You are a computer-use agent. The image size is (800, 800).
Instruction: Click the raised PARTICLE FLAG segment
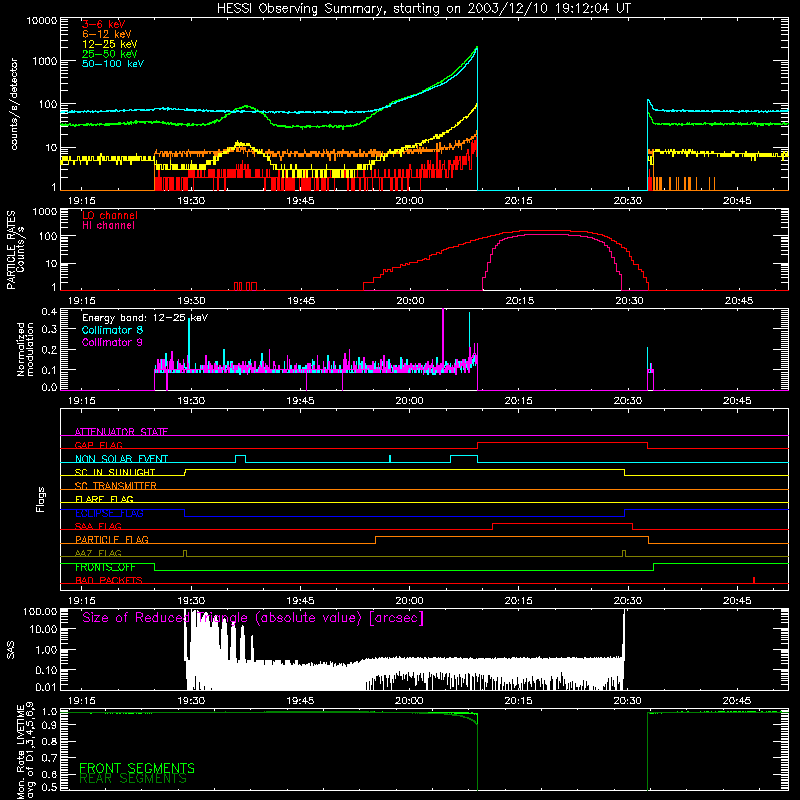pos(512,537)
